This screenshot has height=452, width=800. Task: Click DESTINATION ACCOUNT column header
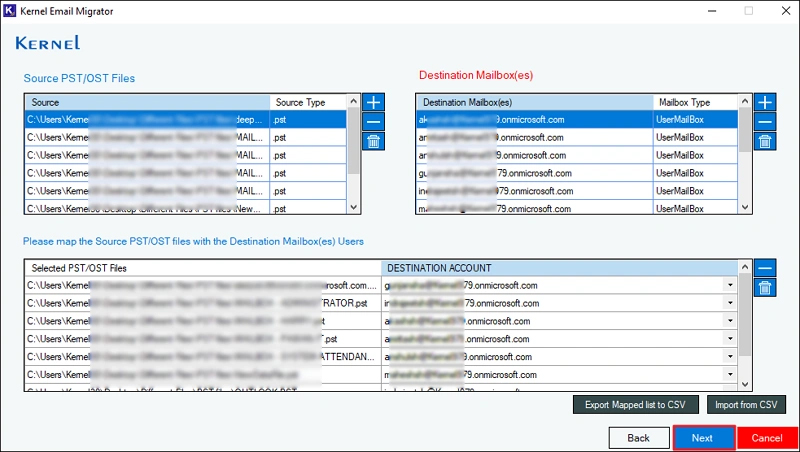click(559, 268)
